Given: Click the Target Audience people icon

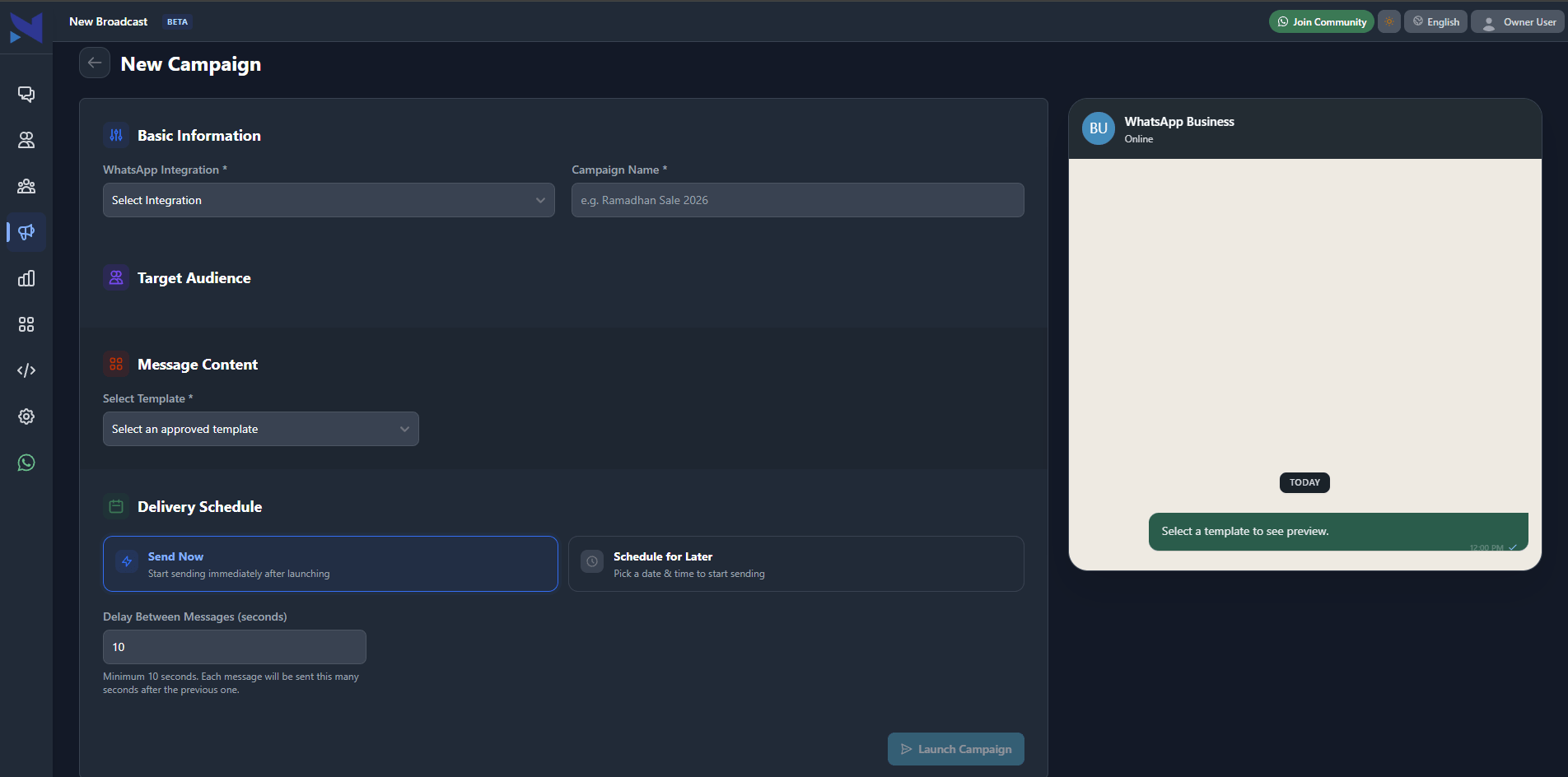Looking at the screenshot, I should [116, 278].
